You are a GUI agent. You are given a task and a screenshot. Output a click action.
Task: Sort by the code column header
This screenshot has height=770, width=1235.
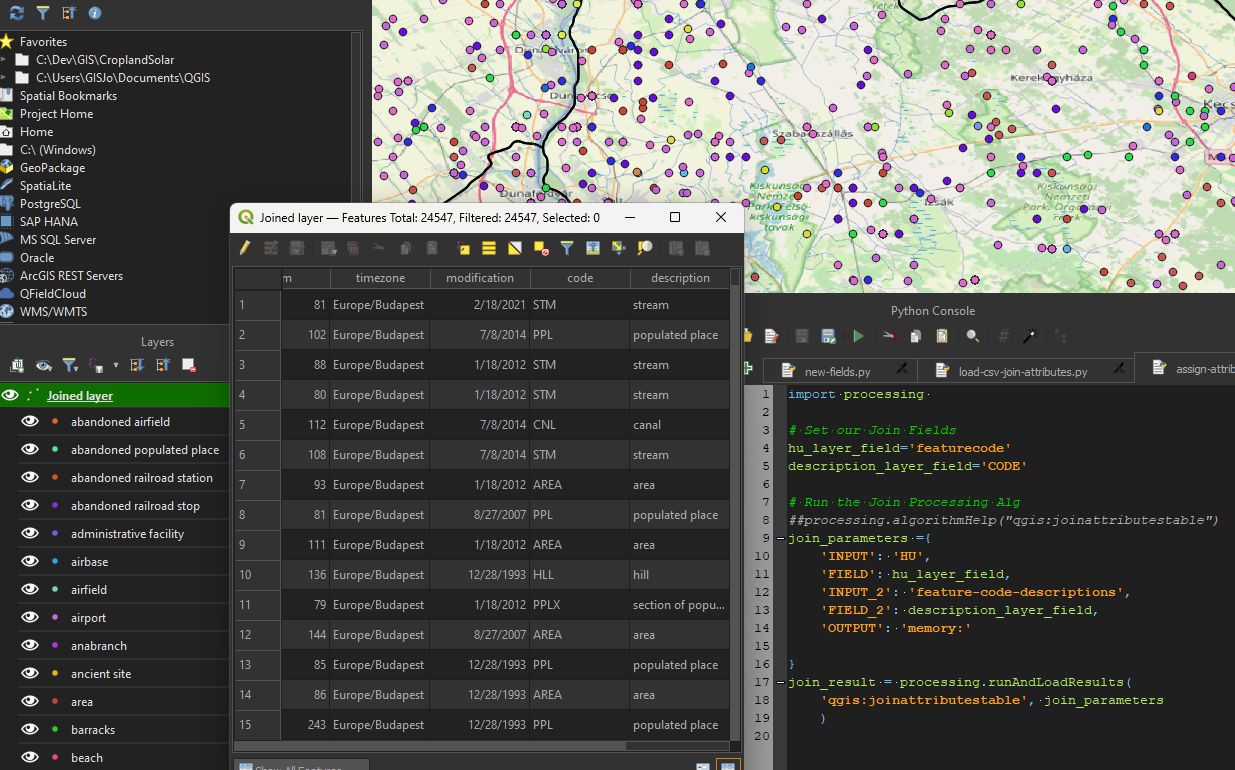(x=580, y=278)
